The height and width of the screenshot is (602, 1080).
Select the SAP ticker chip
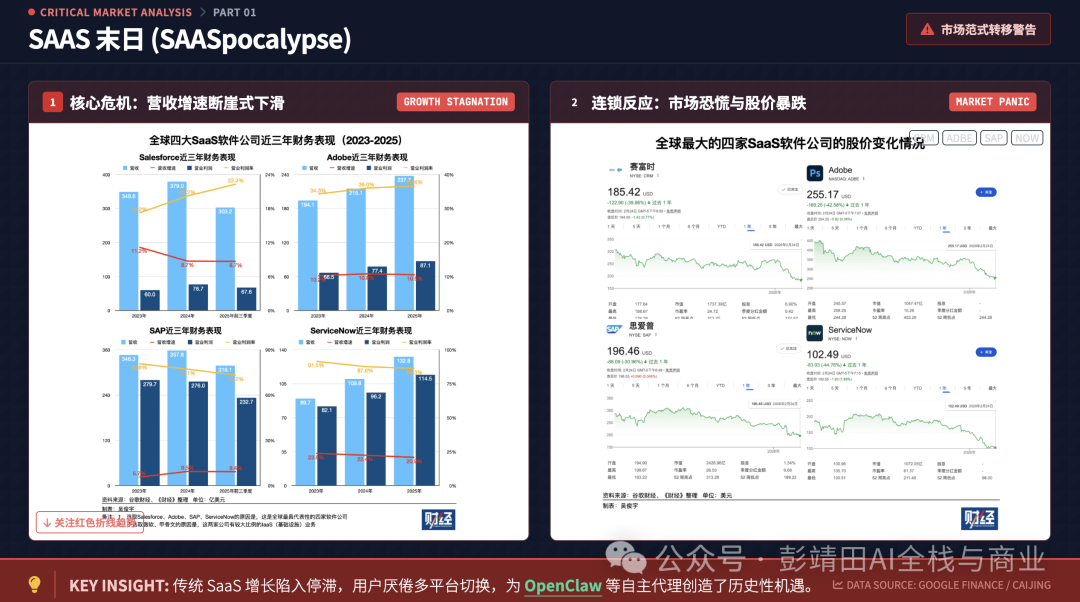click(993, 138)
